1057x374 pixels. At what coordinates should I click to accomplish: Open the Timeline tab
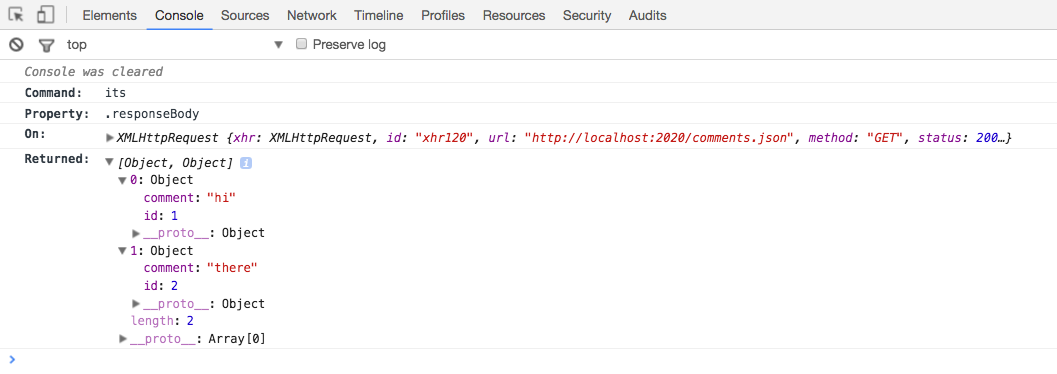click(x=379, y=15)
